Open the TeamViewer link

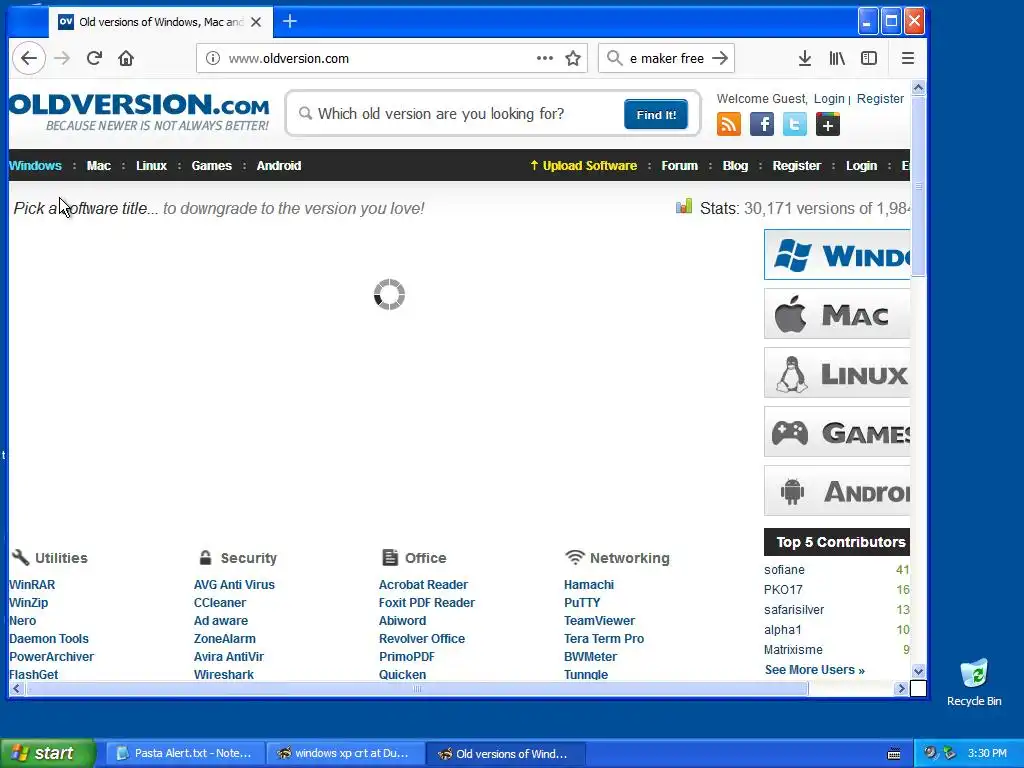pyautogui.click(x=600, y=620)
